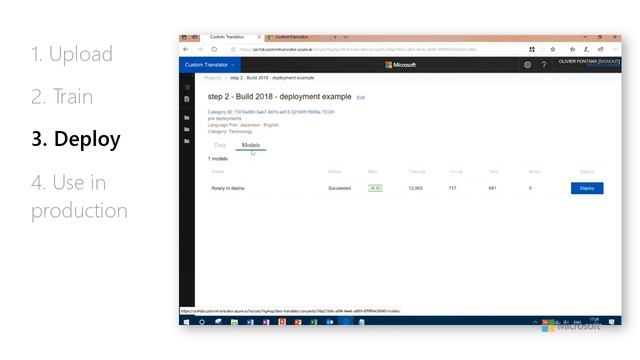Image resolution: width=640 pixels, height=360 pixels.
Task: Click the Status column header
Action: [335, 172]
